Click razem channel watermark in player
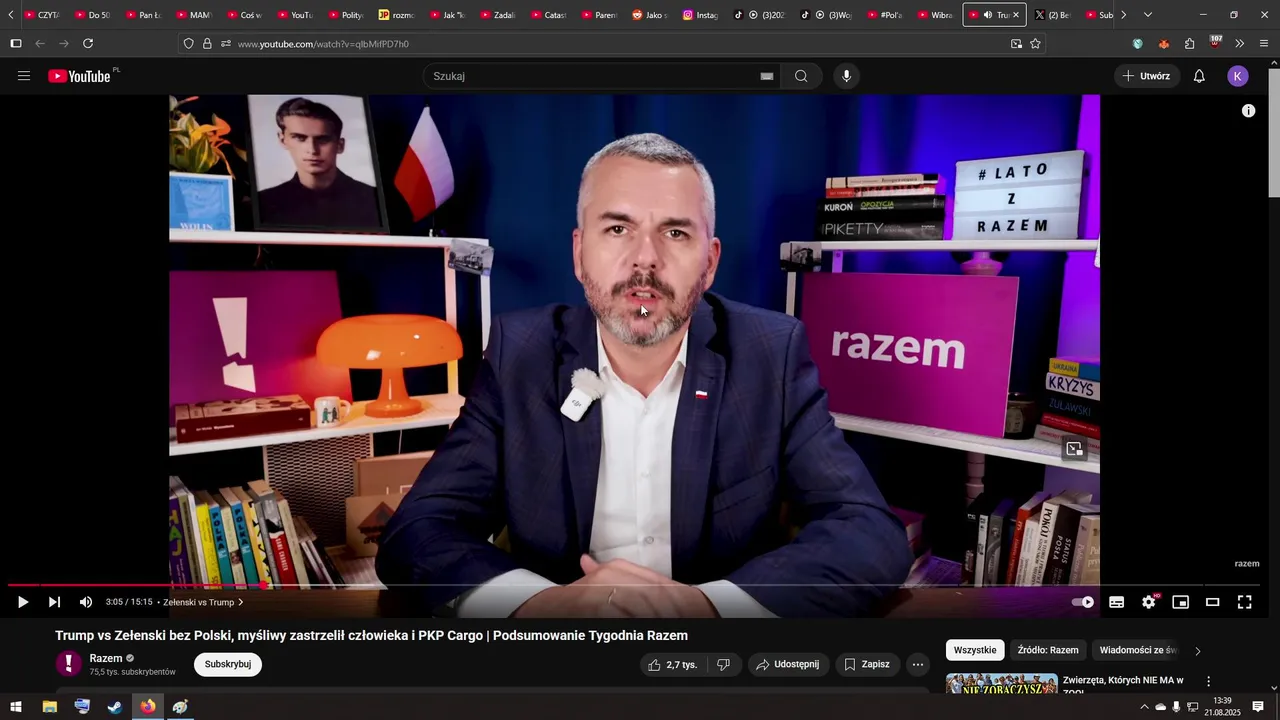 point(1247,564)
